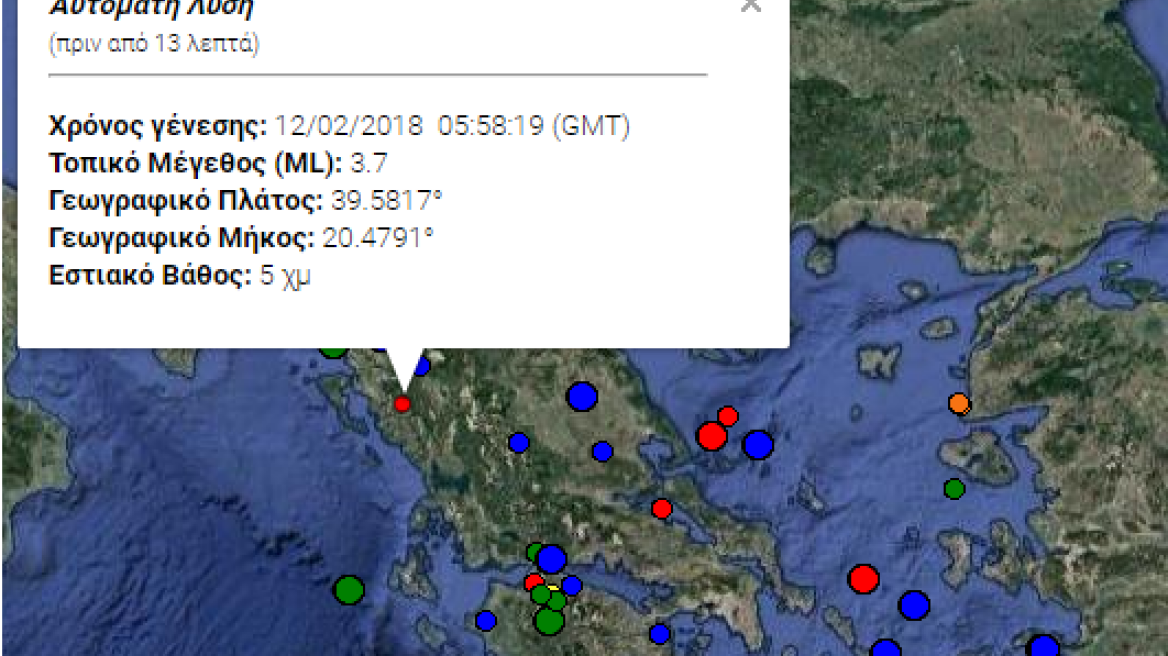This screenshot has height=656, width=1168.
Task: Select the red marker in the eastern Aegean
Action: click(863, 577)
